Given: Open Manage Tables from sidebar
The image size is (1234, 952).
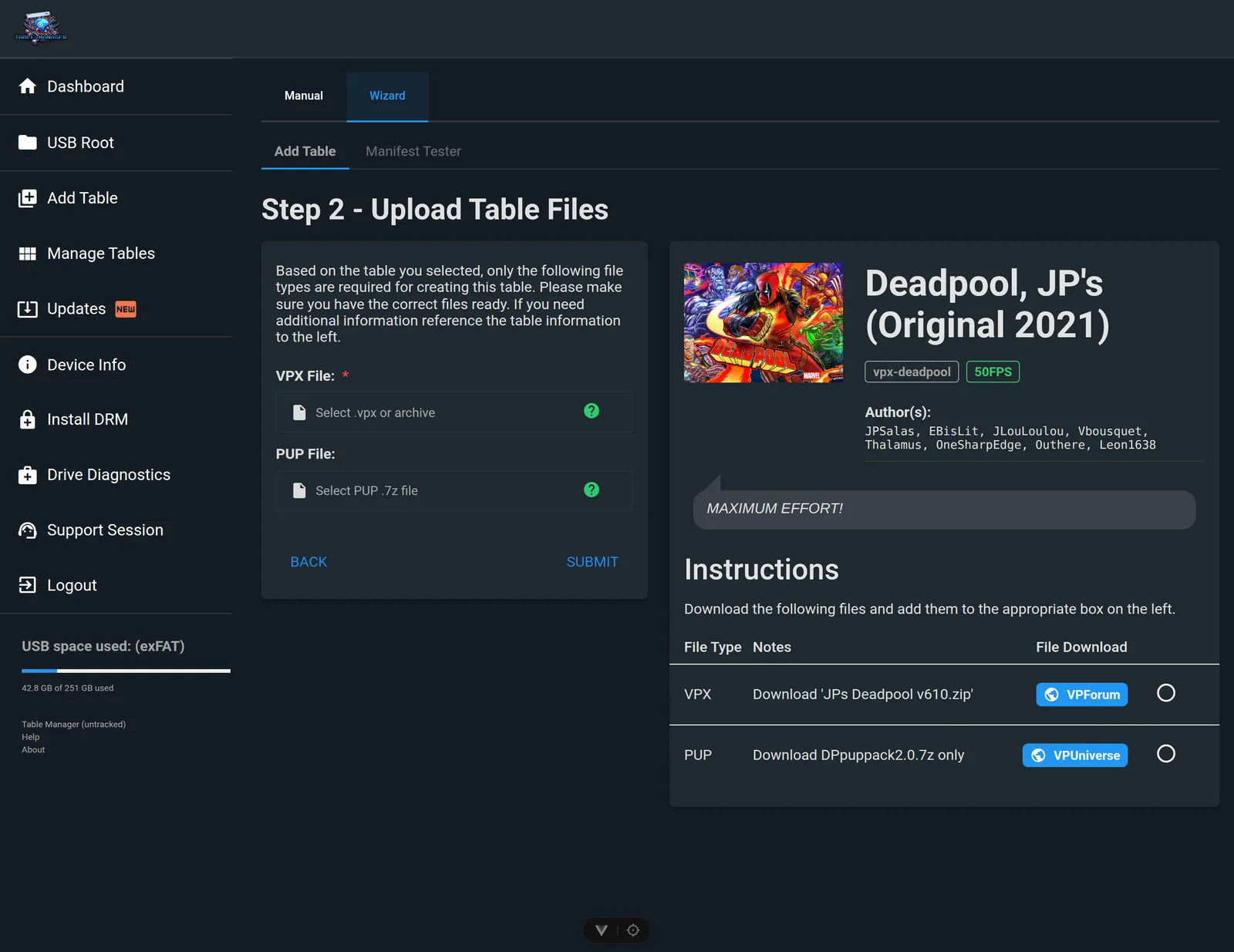Looking at the screenshot, I should click(x=101, y=254).
